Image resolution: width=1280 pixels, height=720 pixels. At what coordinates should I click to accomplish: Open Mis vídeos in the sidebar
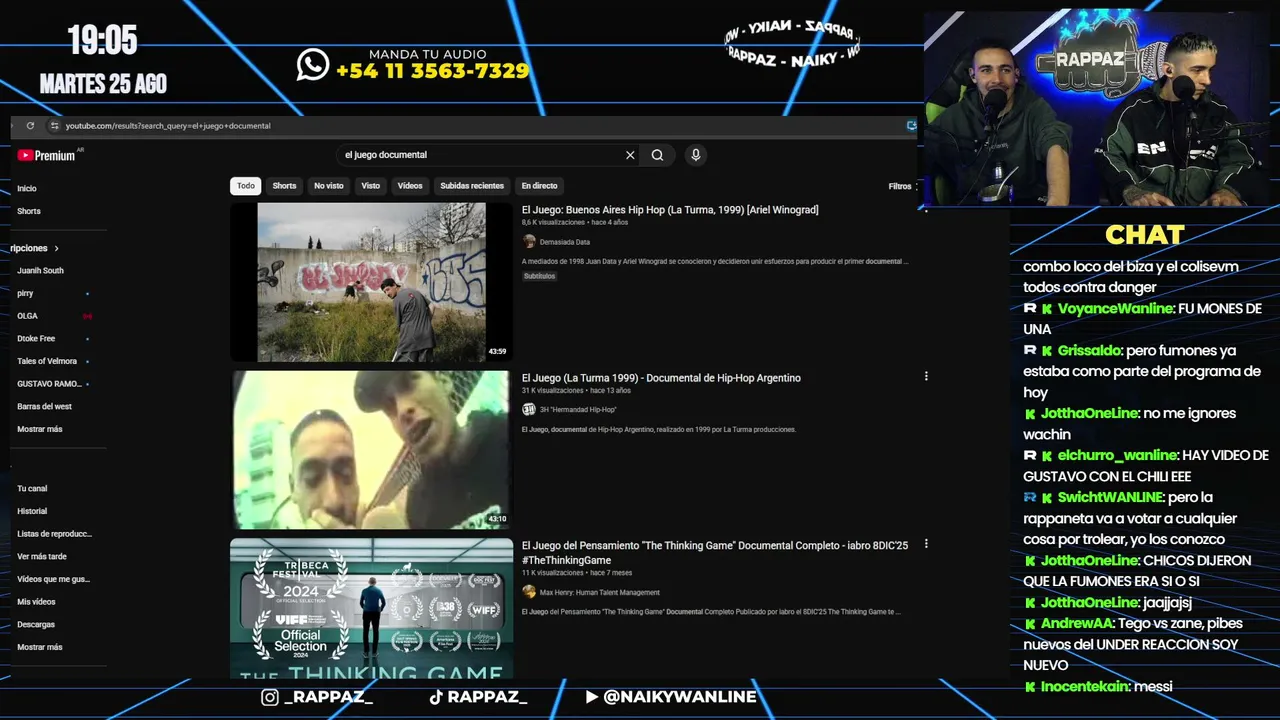pyautogui.click(x=36, y=602)
